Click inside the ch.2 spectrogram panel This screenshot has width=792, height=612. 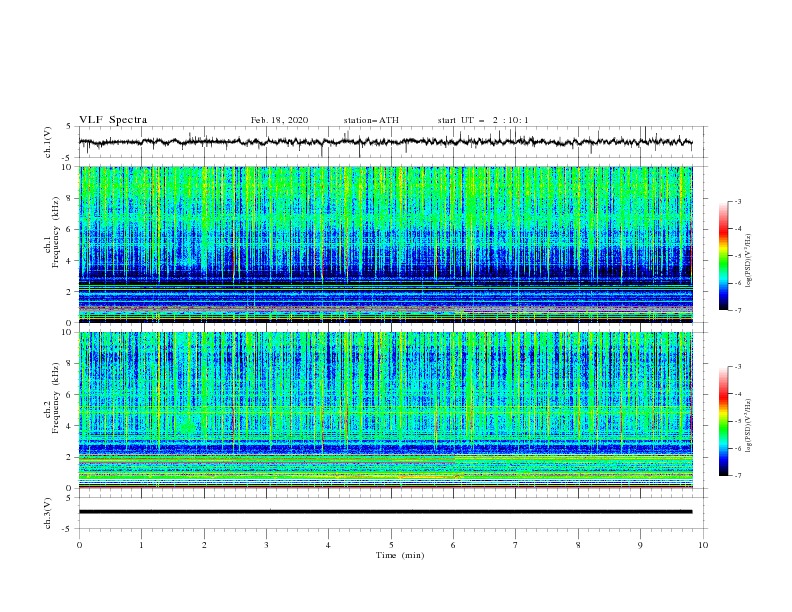coord(385,410)
